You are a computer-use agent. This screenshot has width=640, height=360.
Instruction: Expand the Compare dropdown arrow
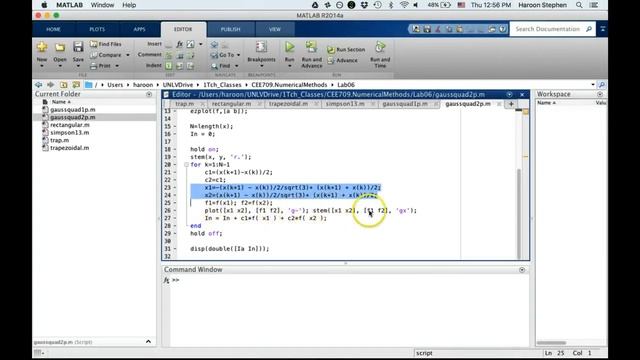pos(127,55)
